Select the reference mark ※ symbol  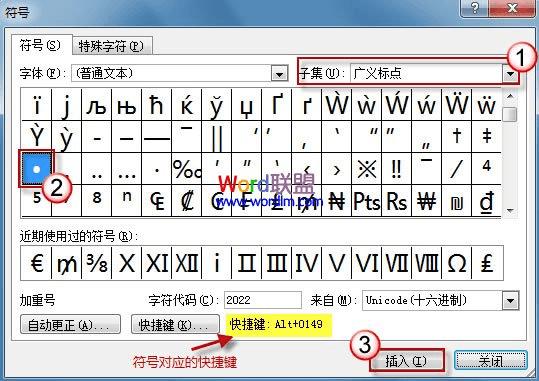point(366,168)
